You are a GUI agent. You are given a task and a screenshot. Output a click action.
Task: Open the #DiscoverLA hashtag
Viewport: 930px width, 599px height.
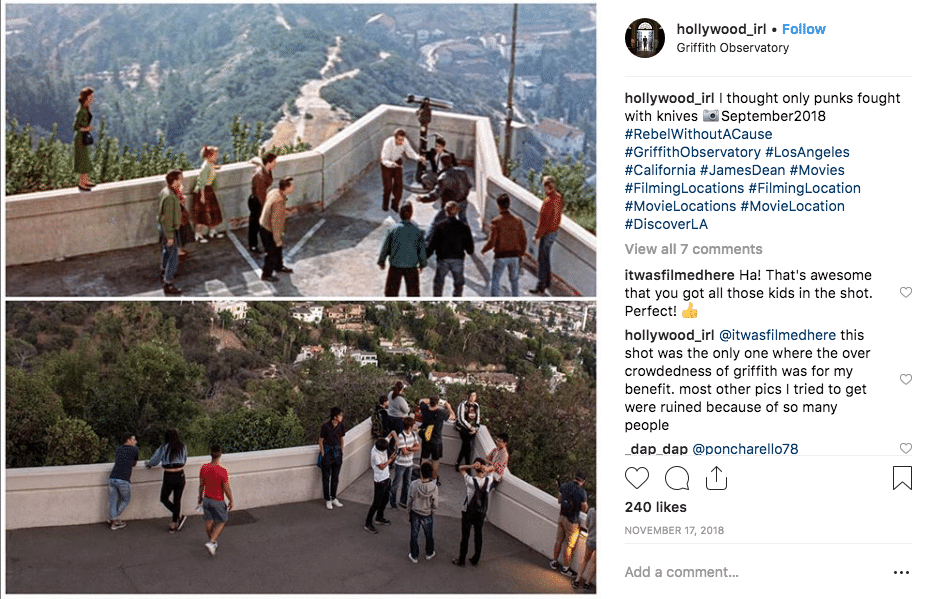click(666, 224)
